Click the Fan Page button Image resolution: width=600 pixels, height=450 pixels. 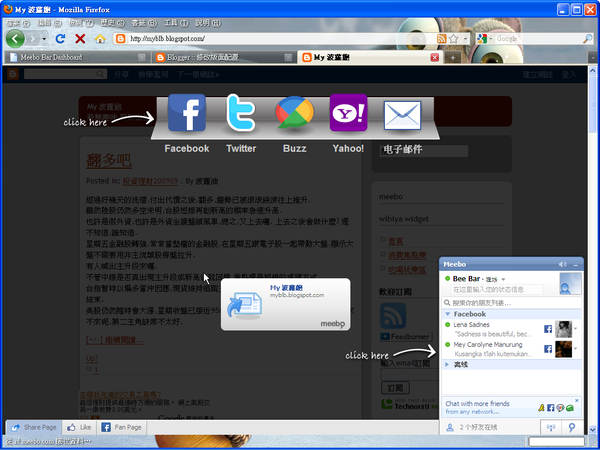121,427
